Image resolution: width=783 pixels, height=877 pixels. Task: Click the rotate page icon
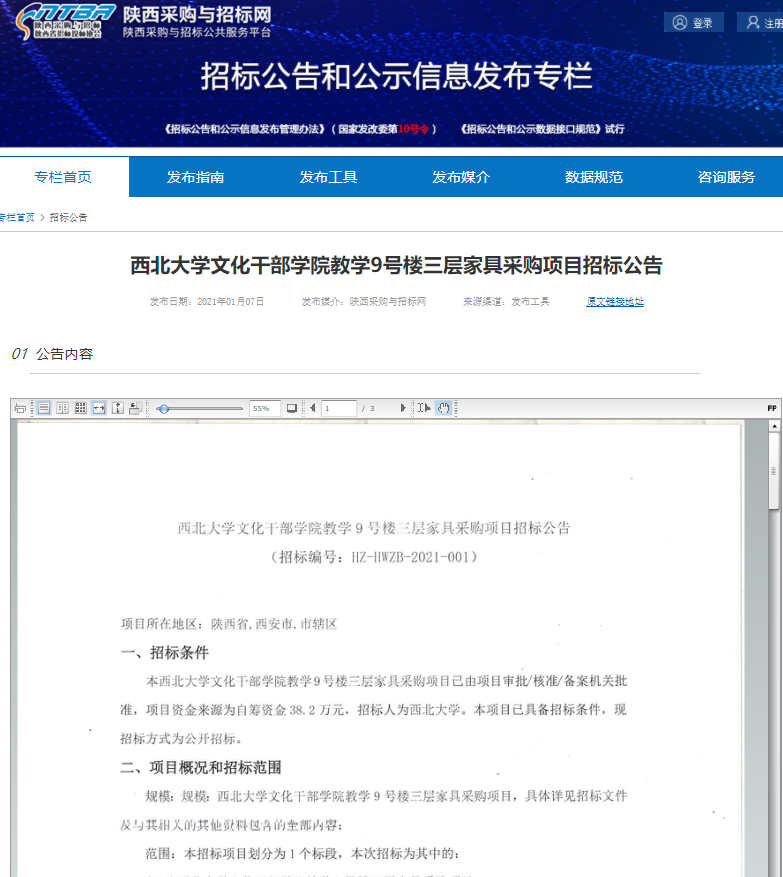point(135,408)
